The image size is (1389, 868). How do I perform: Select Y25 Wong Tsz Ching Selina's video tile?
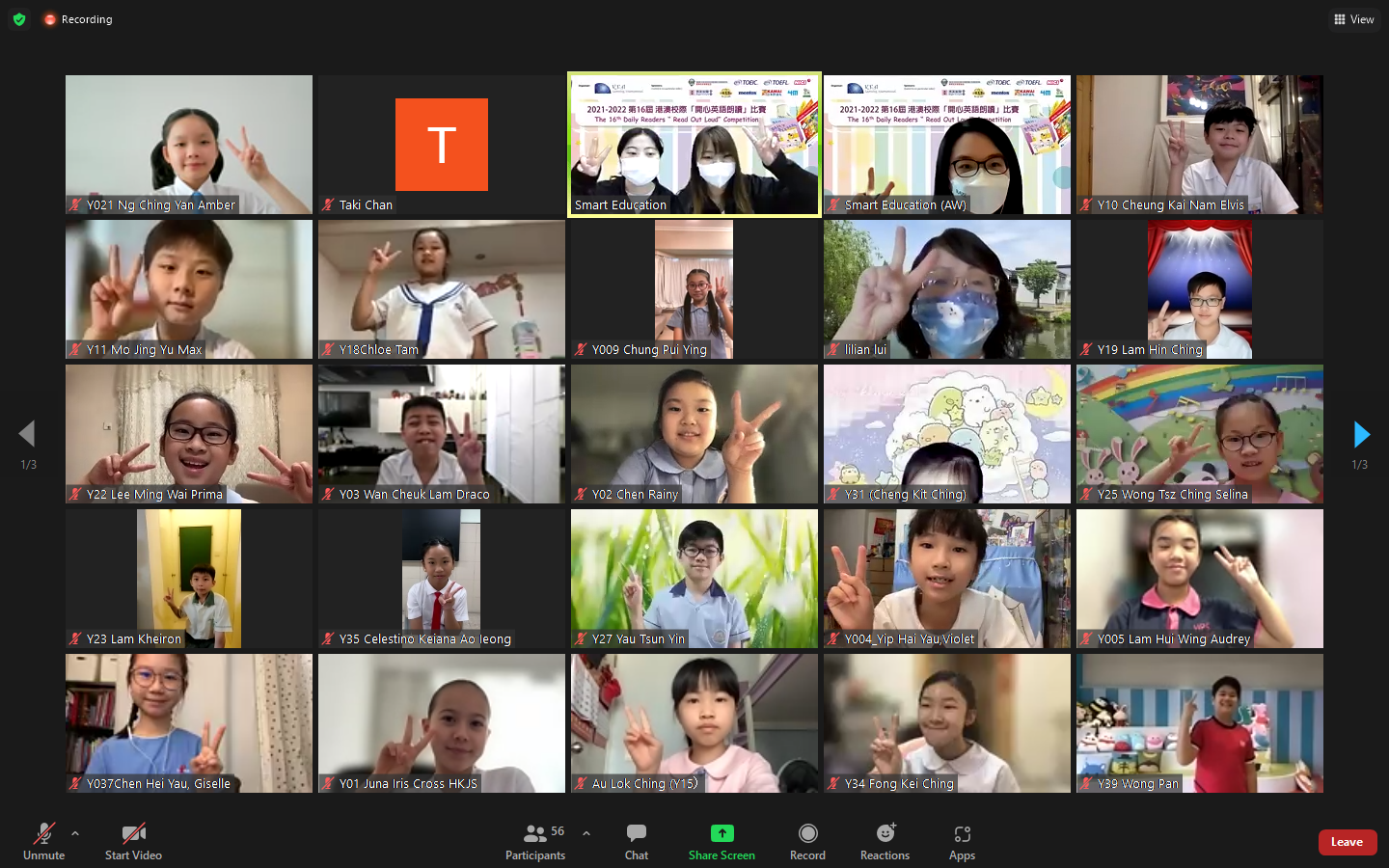[x=1200, y=434]
